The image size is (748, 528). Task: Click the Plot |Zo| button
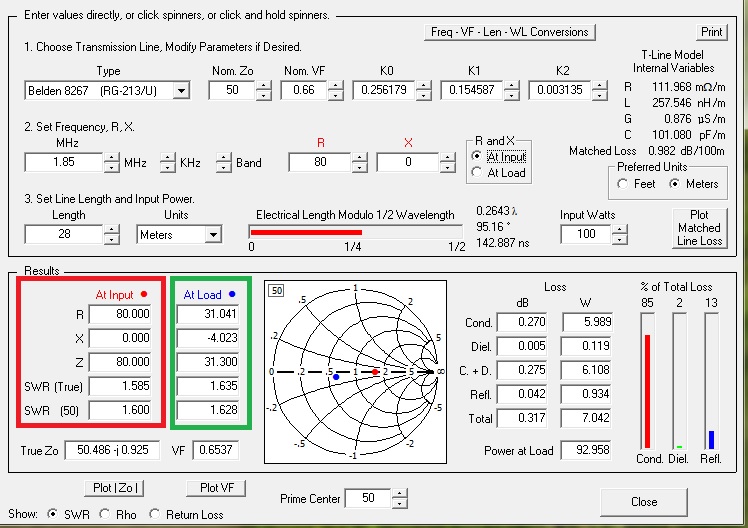click(114, 488)
